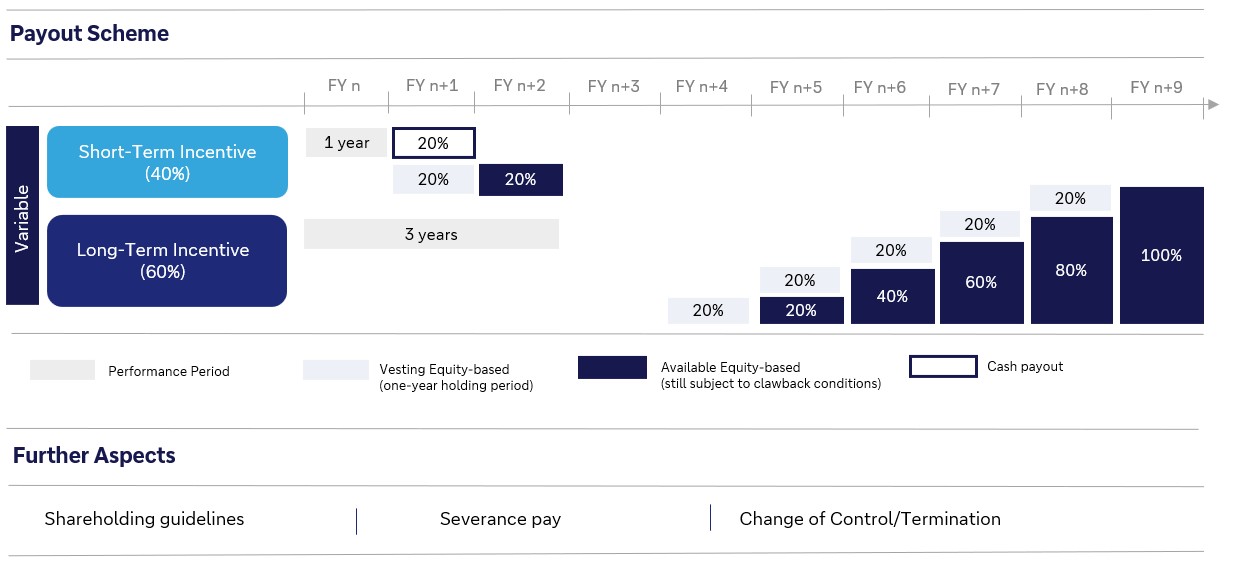The width and height of the screenshot is (1247, 567).
Task: Open the Shareholding guidelines item
Action: [144, 519]
